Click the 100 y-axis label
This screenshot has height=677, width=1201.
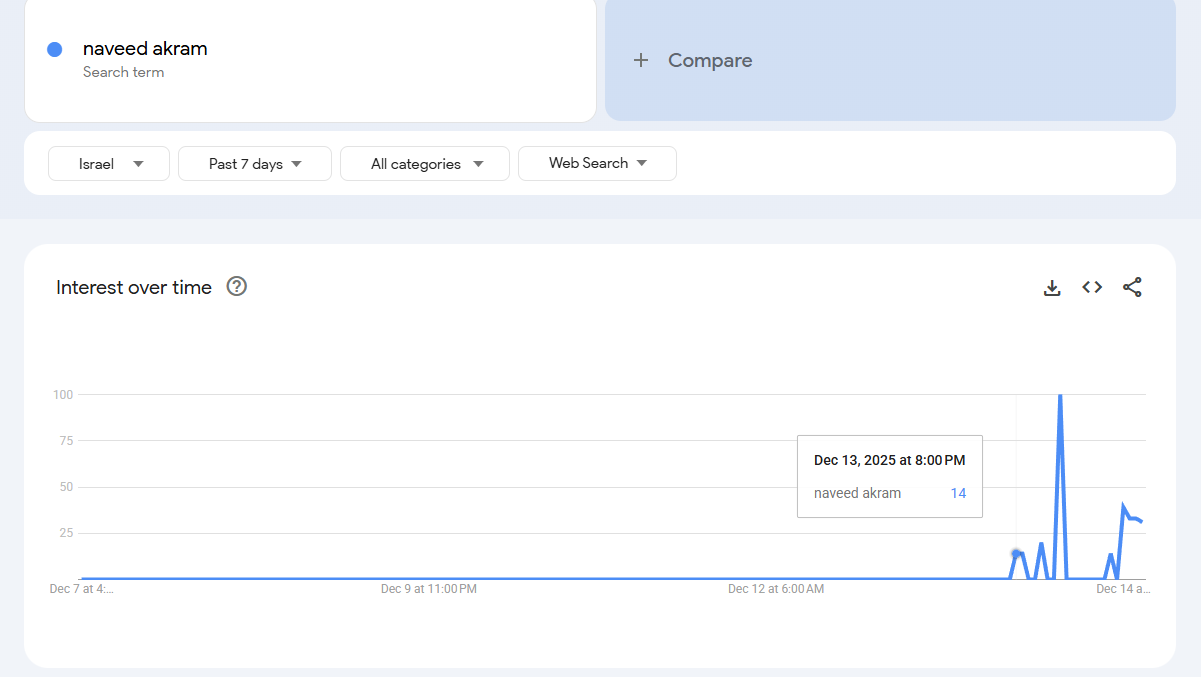pos(63,394)
